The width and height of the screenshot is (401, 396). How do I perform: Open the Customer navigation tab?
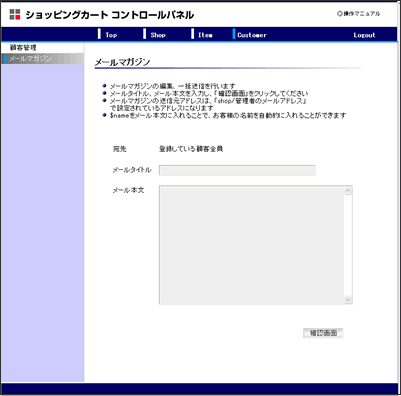[252, 35]
